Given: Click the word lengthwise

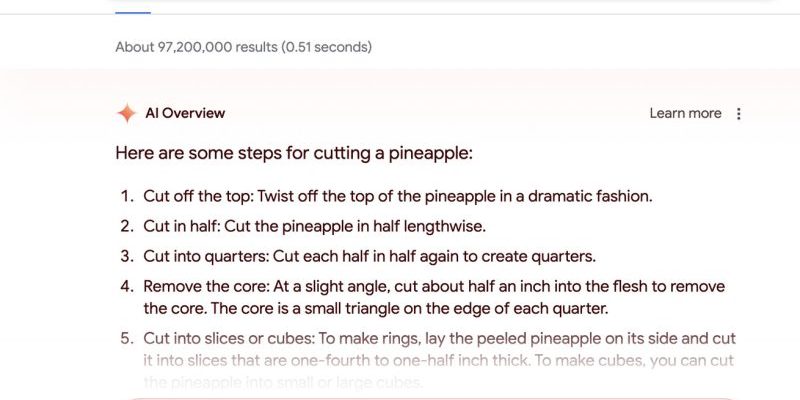Looking at the screenshot, I should (x=444, y=226).
